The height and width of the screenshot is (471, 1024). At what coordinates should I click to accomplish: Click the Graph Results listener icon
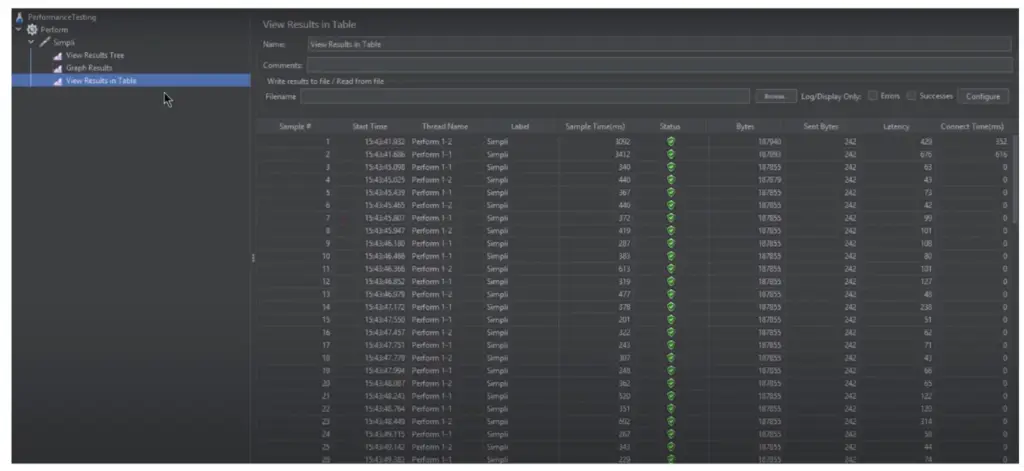(x=57, y=69)
